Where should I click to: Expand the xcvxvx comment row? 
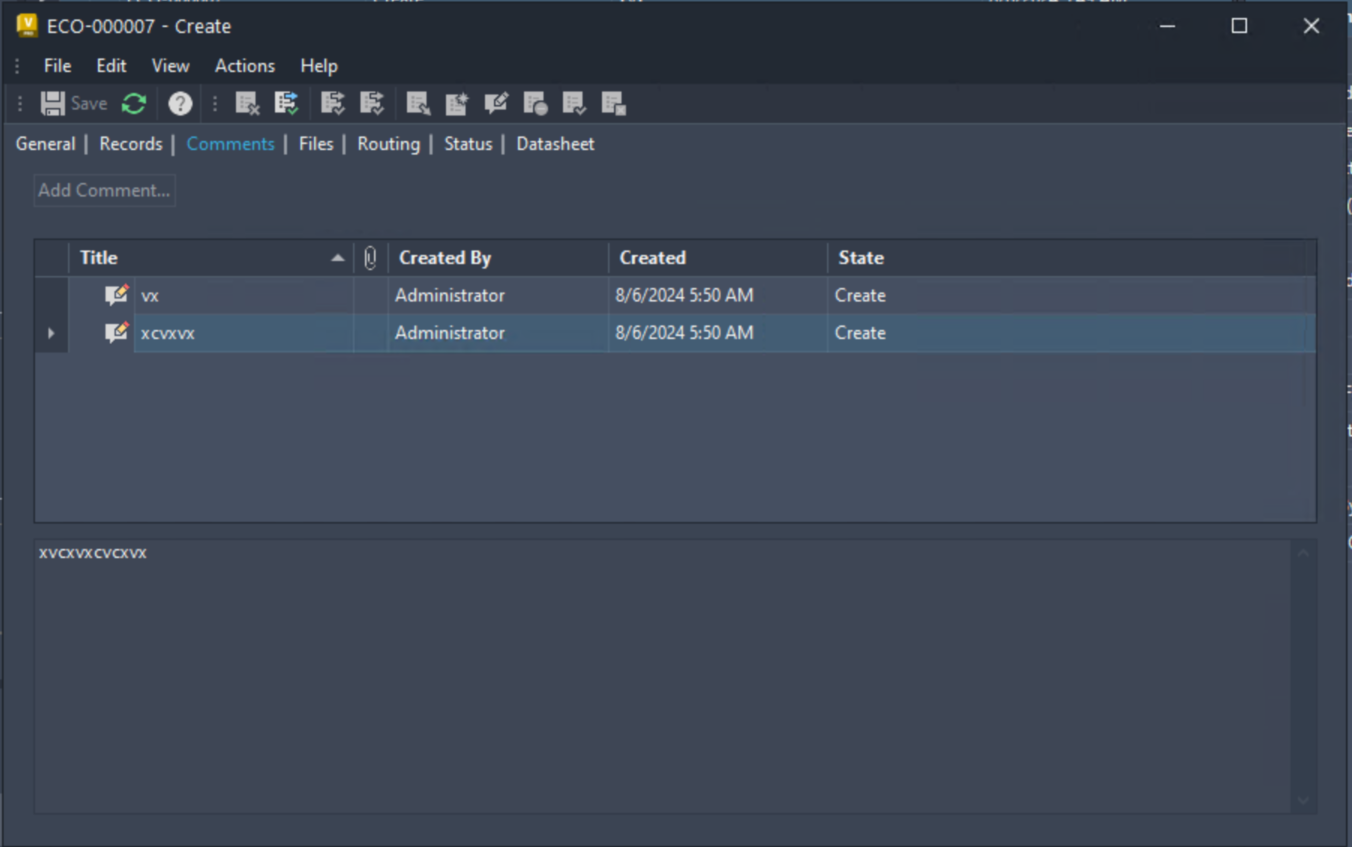coord(50,332)
